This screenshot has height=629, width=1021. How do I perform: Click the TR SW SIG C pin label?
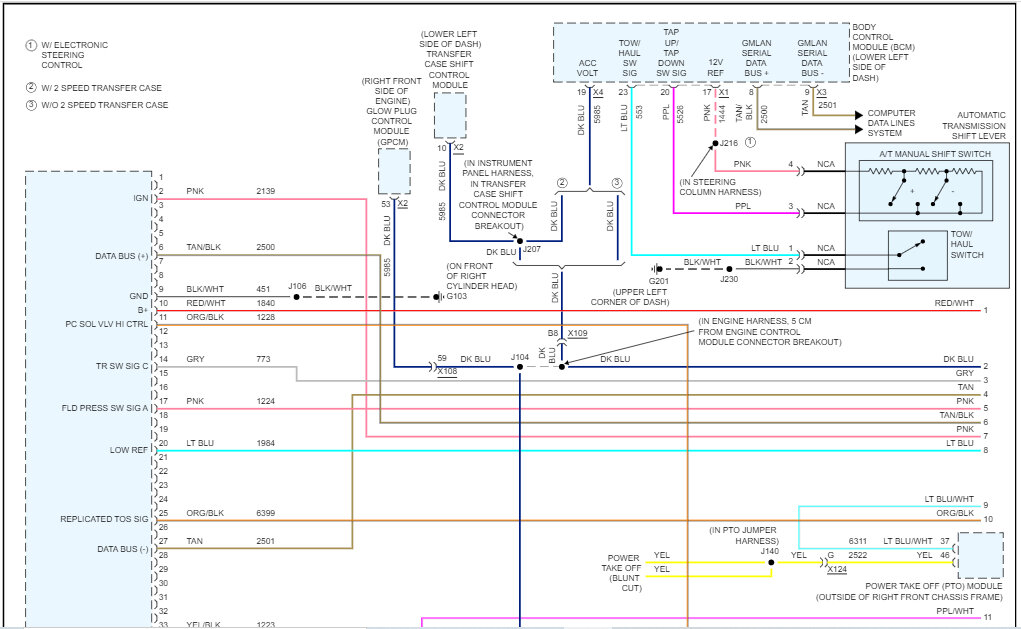(x=122, y=366)
